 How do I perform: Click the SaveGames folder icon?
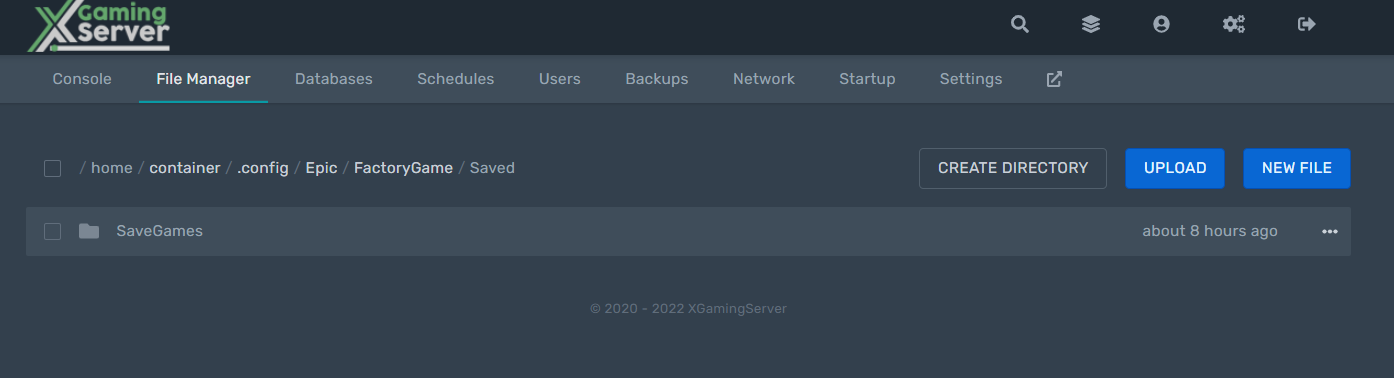pos(89,231)
